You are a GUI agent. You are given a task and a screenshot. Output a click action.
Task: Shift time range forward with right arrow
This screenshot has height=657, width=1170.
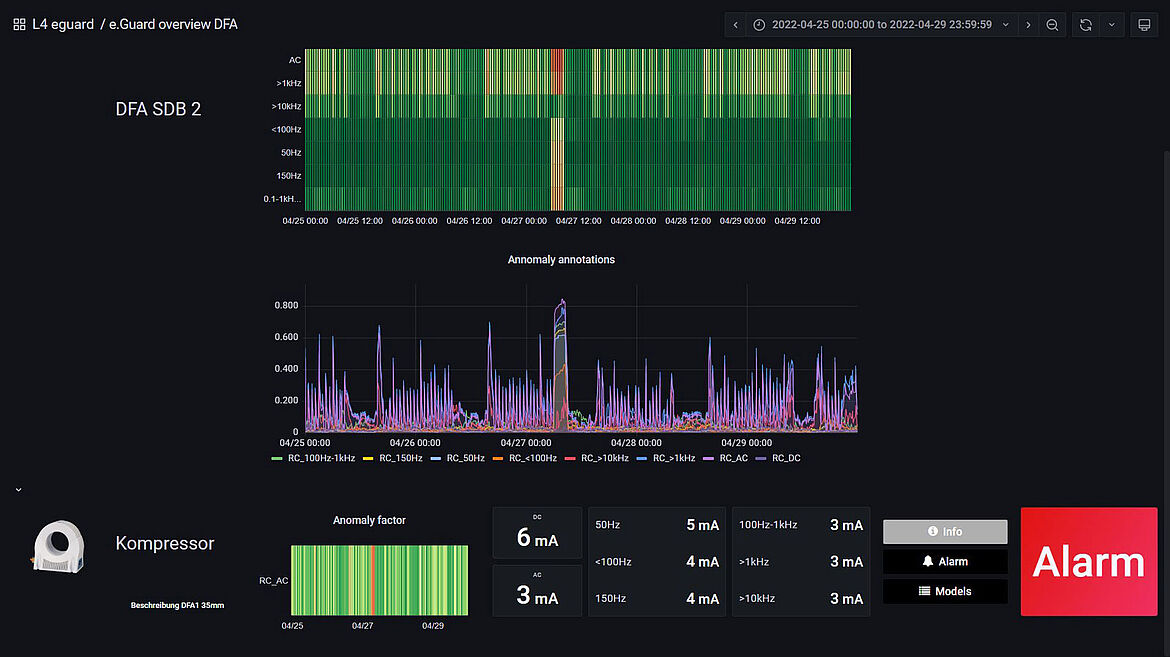coord(1028,25)
